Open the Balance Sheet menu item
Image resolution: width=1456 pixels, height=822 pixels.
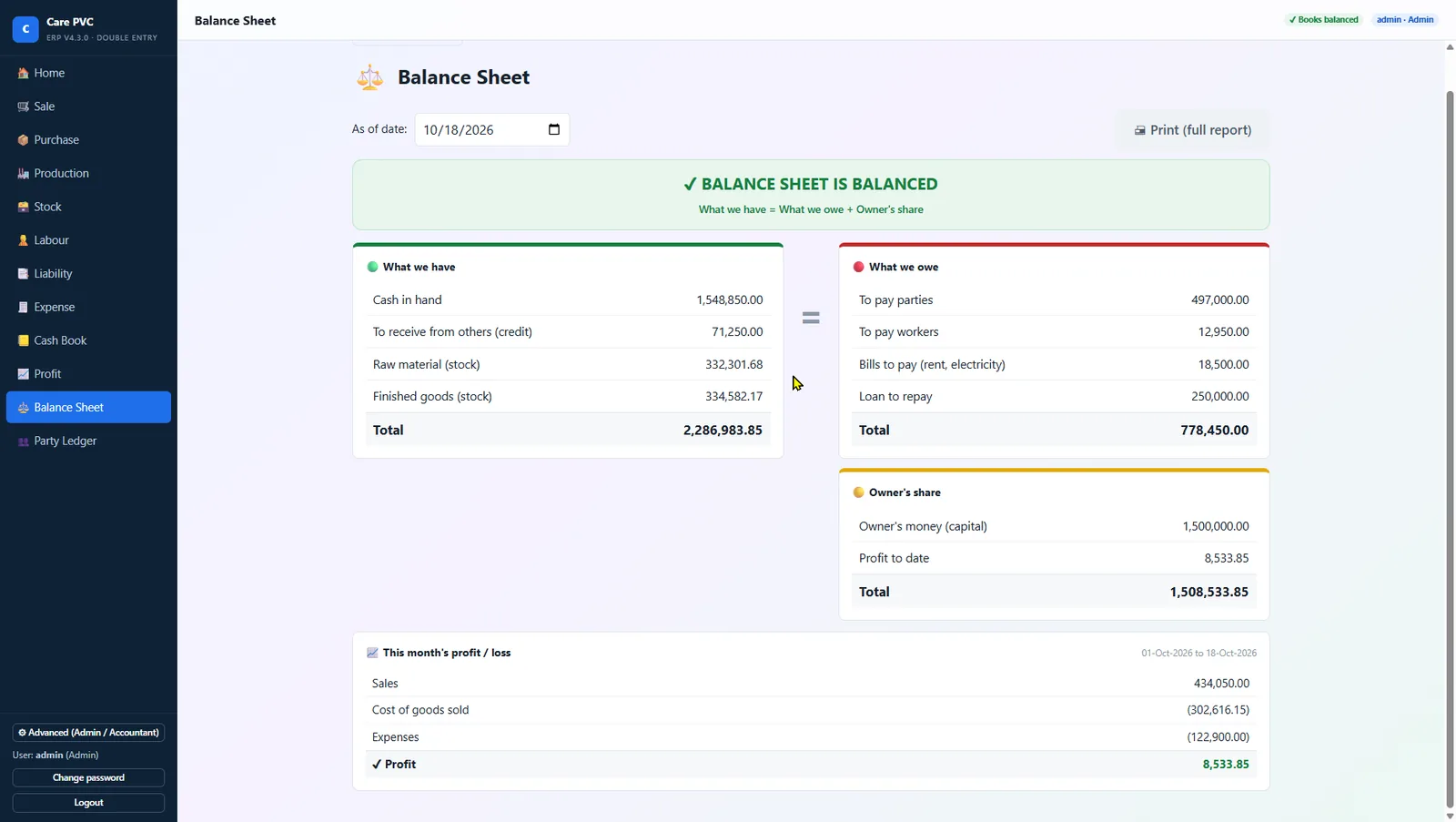(88, 407)
